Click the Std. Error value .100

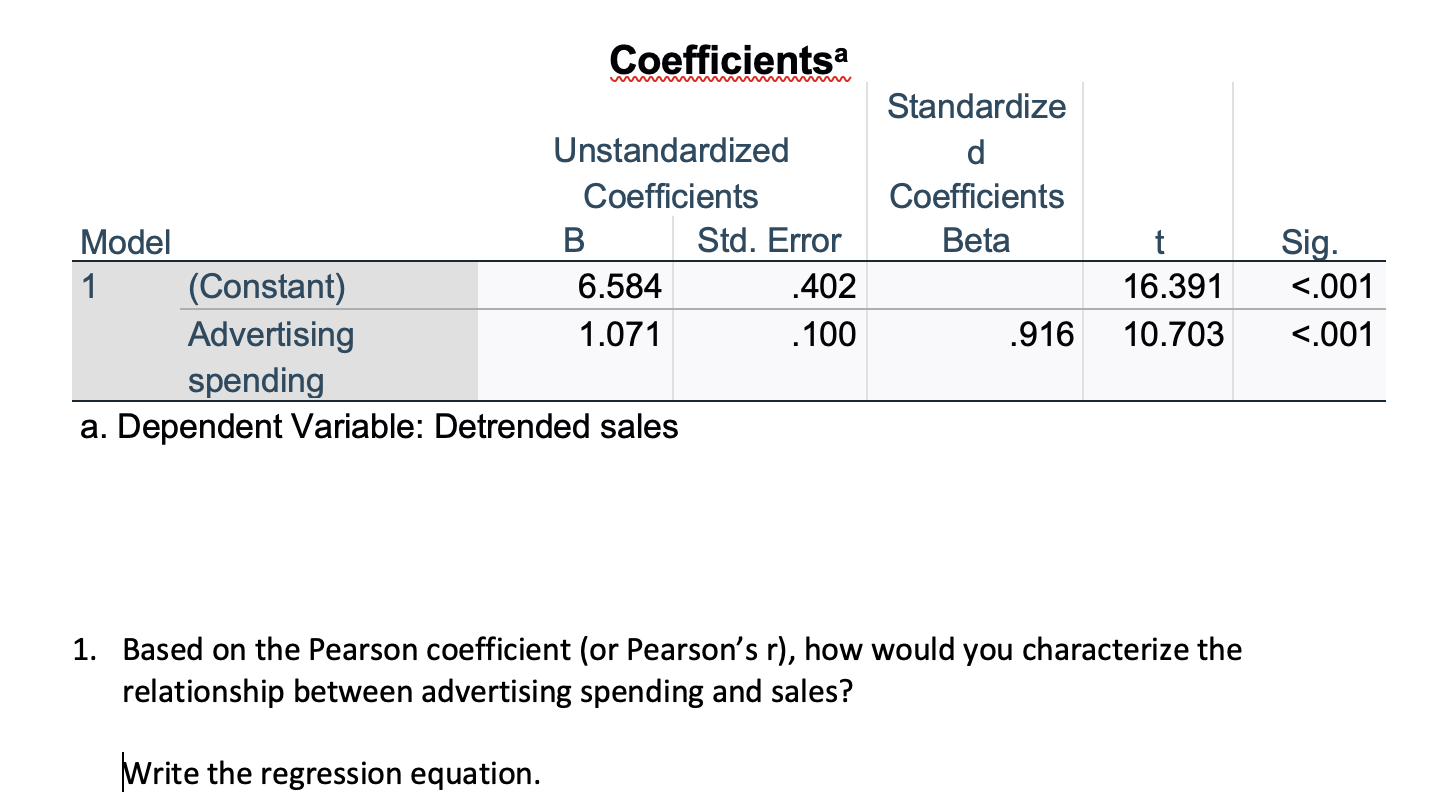point(823,333)
